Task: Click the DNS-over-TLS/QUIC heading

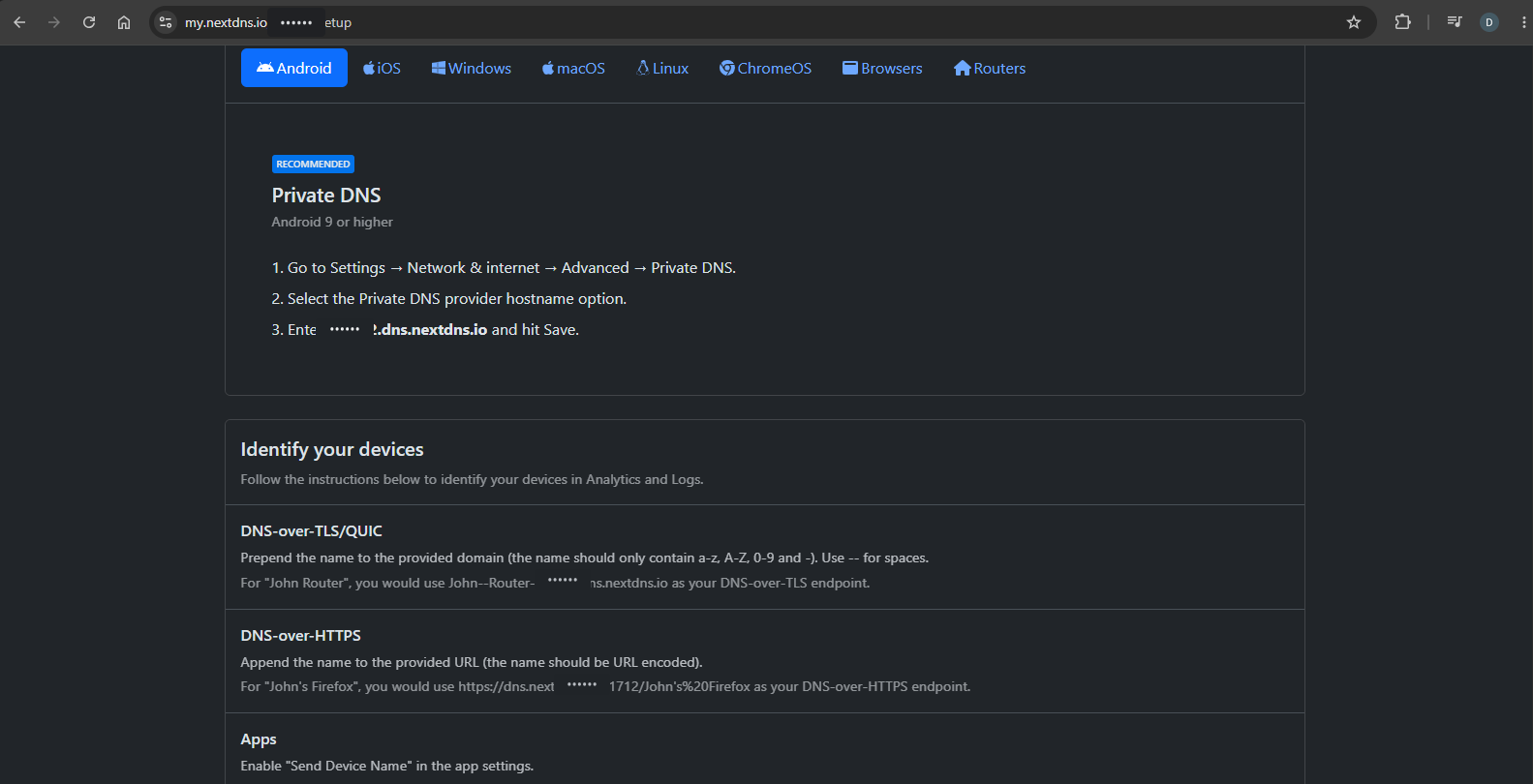Action: [x=312, y=530]
